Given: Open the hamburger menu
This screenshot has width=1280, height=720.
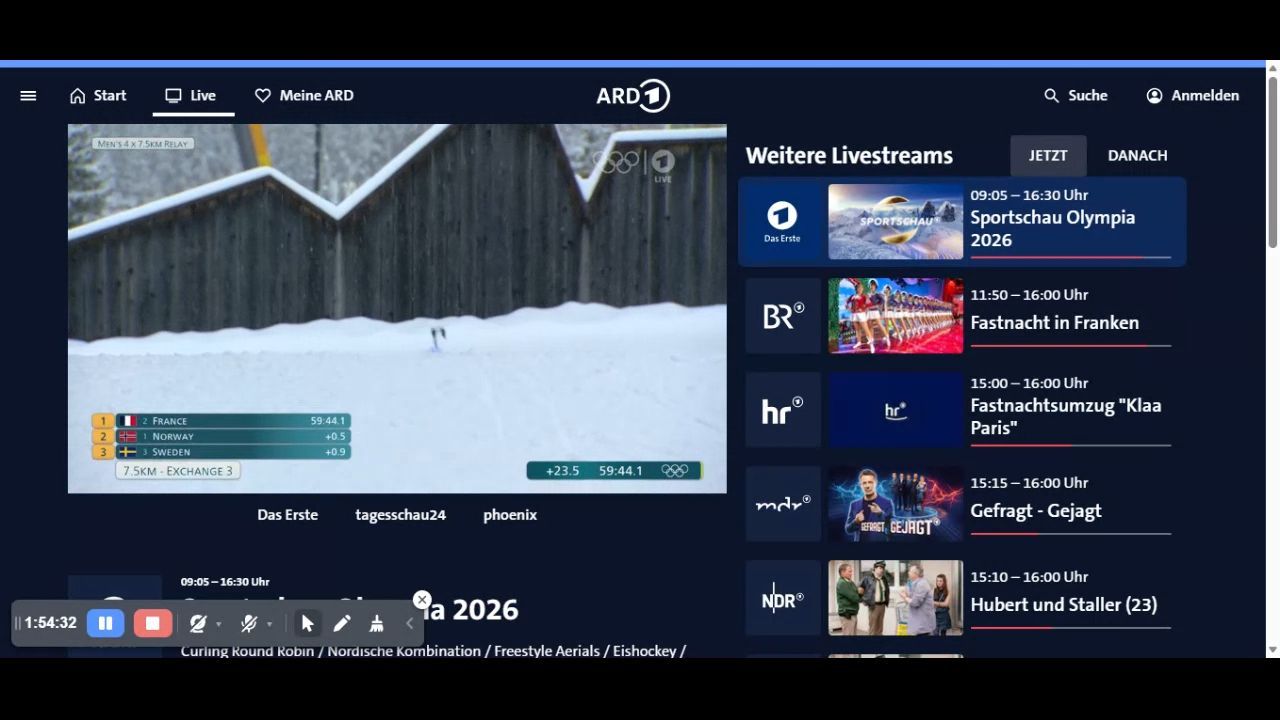Looking at the screenshot, I should [x=28, y=96].
